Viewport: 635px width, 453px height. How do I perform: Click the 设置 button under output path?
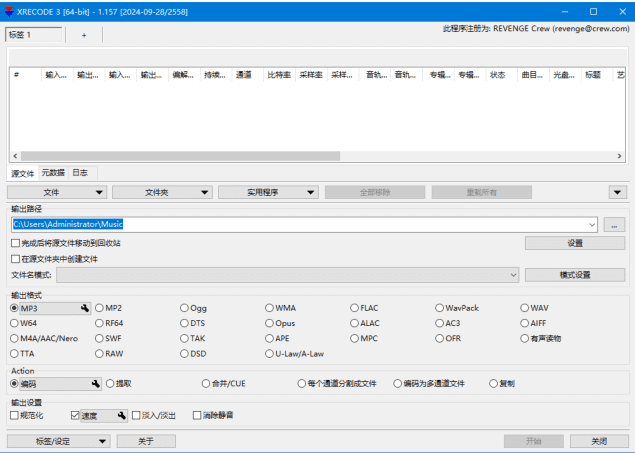click(575, 243)
